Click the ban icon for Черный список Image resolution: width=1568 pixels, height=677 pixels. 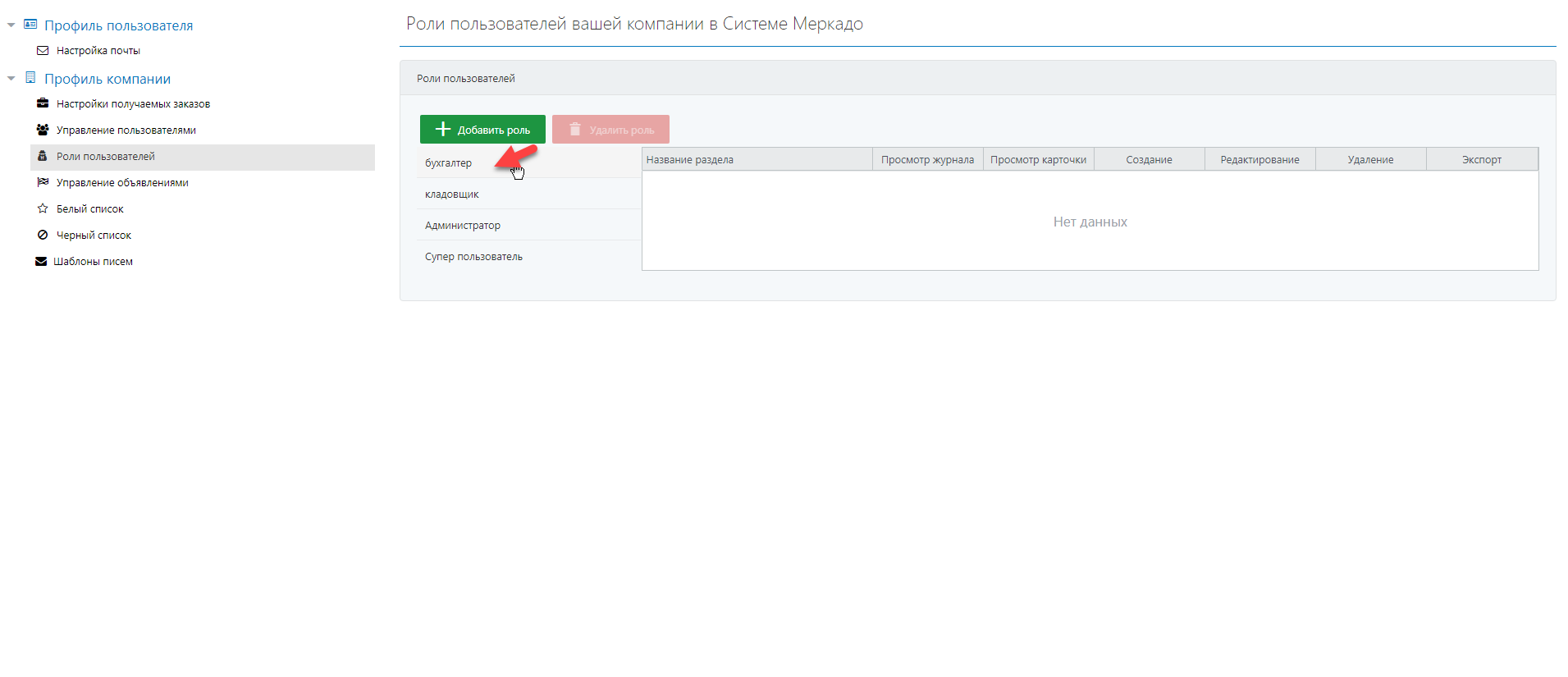click(43, 236)
